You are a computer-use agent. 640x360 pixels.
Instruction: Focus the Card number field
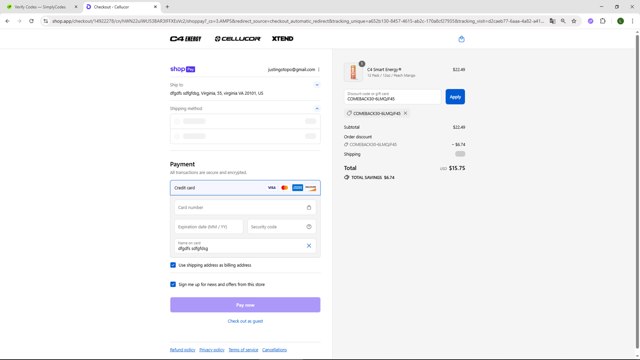click(x=245, y=207)
